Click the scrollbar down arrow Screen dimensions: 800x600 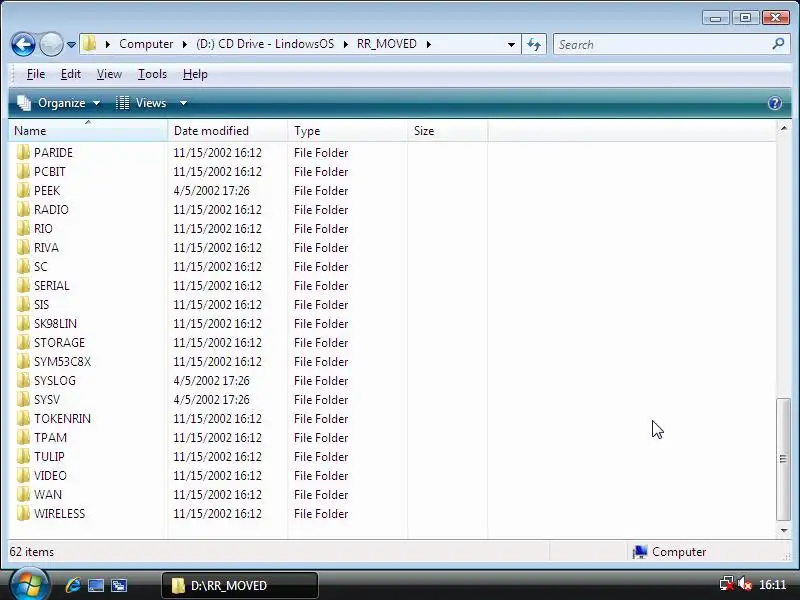[x=784, y=531]
